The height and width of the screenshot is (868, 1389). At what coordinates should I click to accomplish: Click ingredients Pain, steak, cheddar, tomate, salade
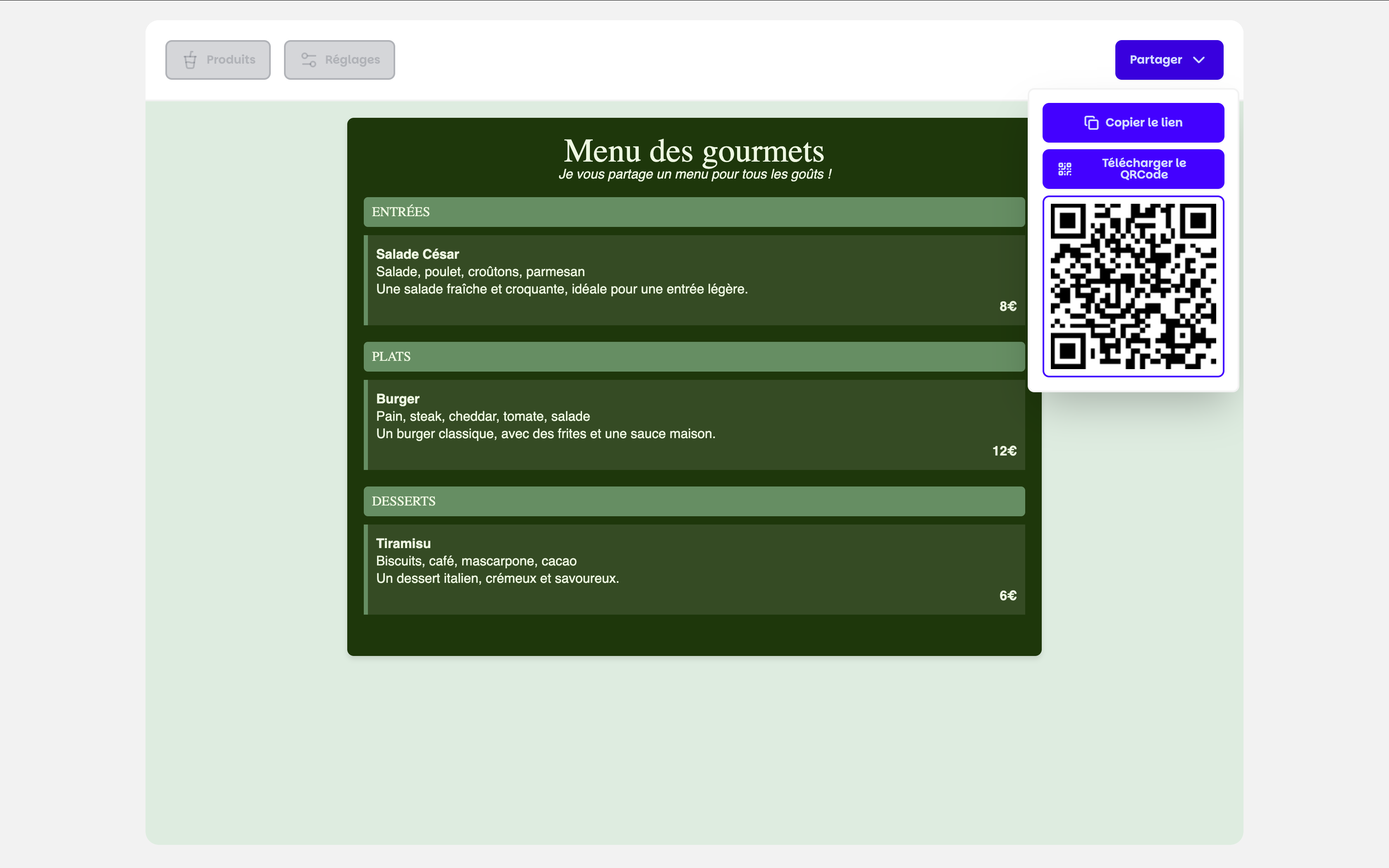click(483, 416)
